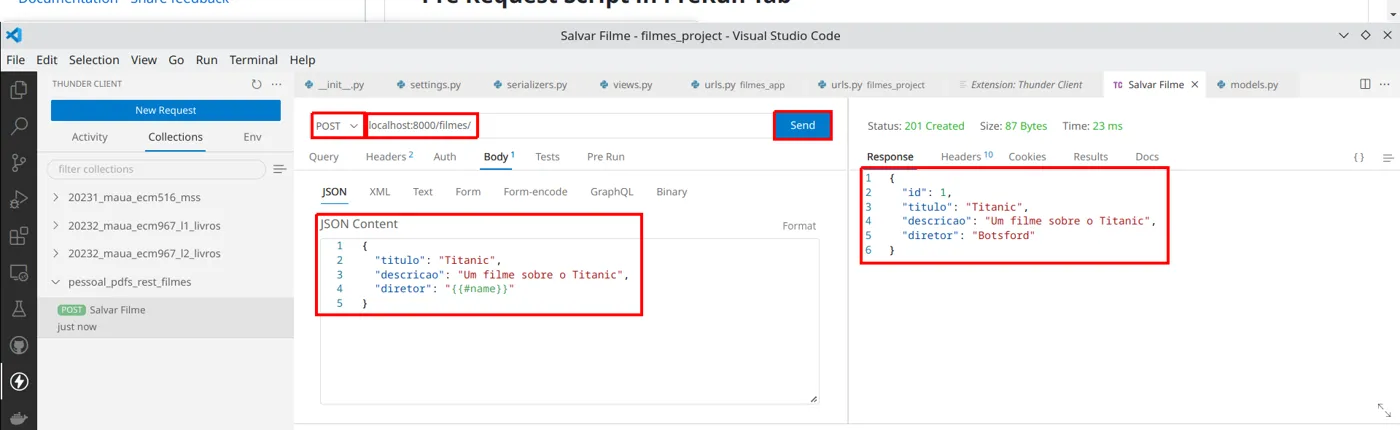Open the request Auth tab
1400x430 pixels.
(445, 157)
